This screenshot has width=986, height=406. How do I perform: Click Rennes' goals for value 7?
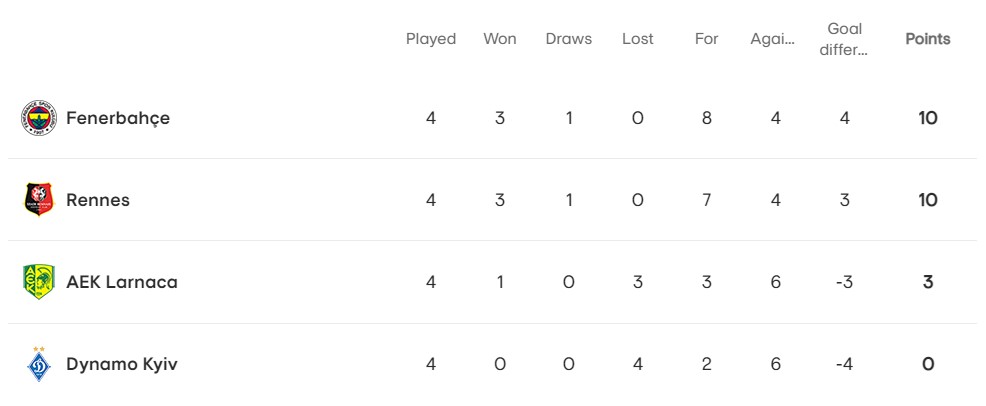[x=706, y=200]
